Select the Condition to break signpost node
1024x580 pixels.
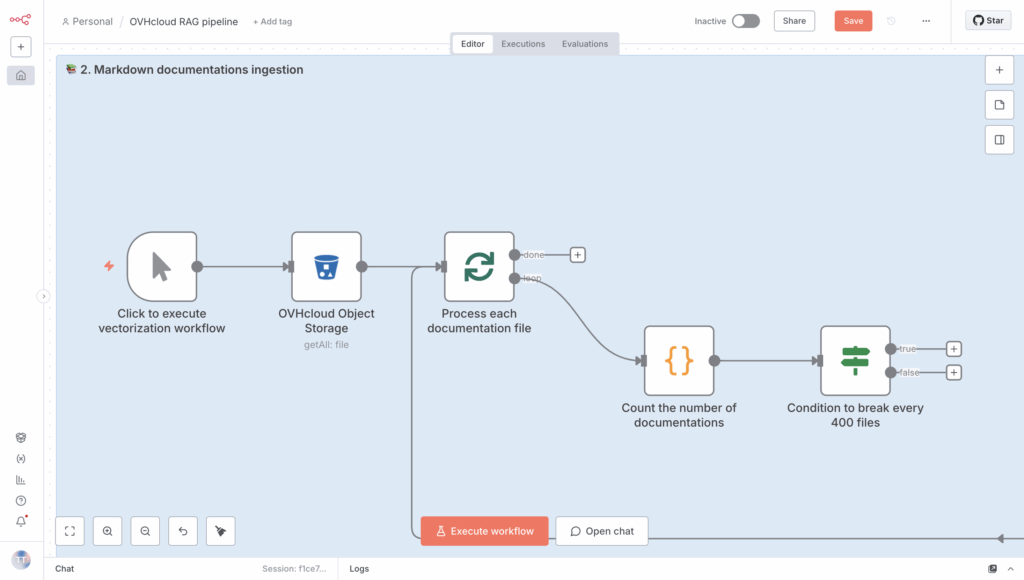(855, 361)
